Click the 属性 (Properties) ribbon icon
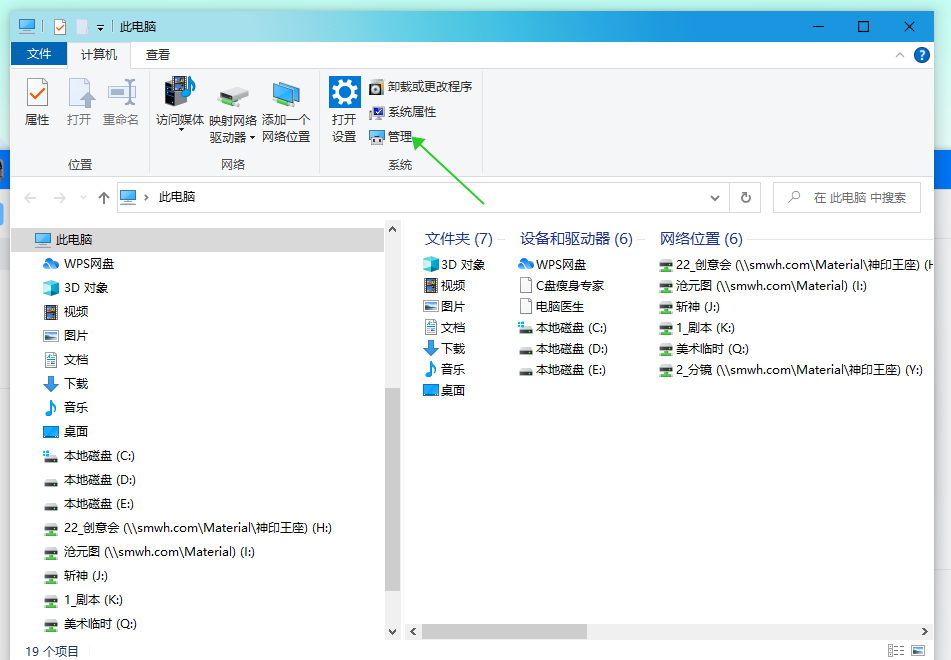Screen dimensions: 951x660 click(37, 102)
